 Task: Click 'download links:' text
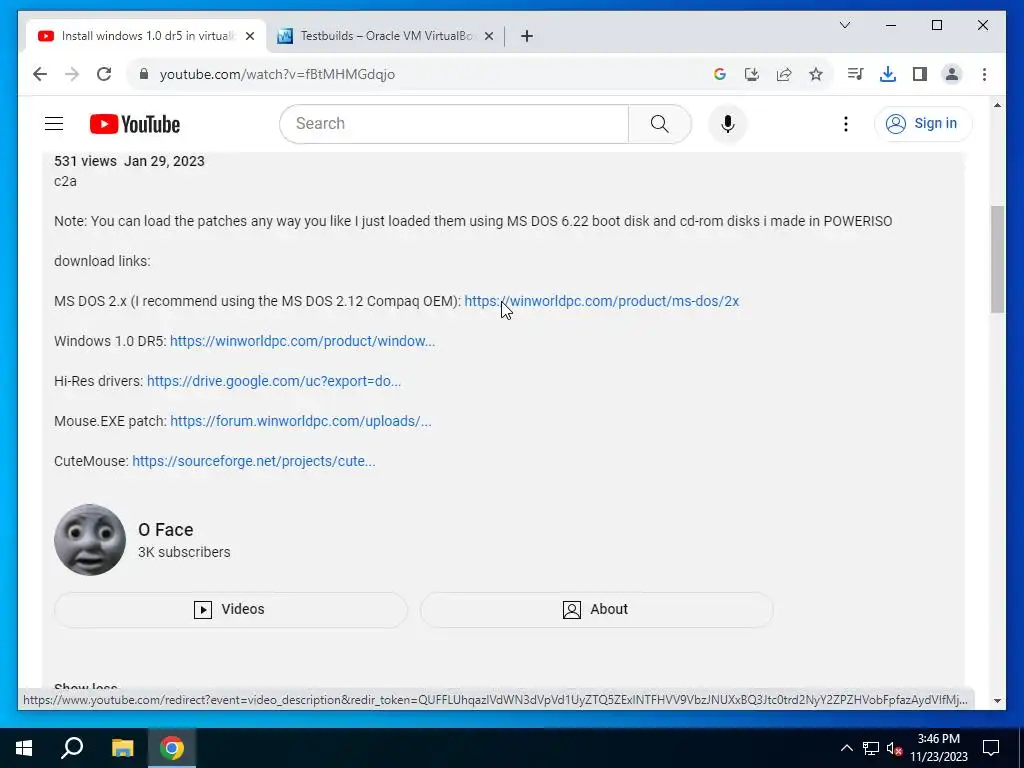point(102,261)
